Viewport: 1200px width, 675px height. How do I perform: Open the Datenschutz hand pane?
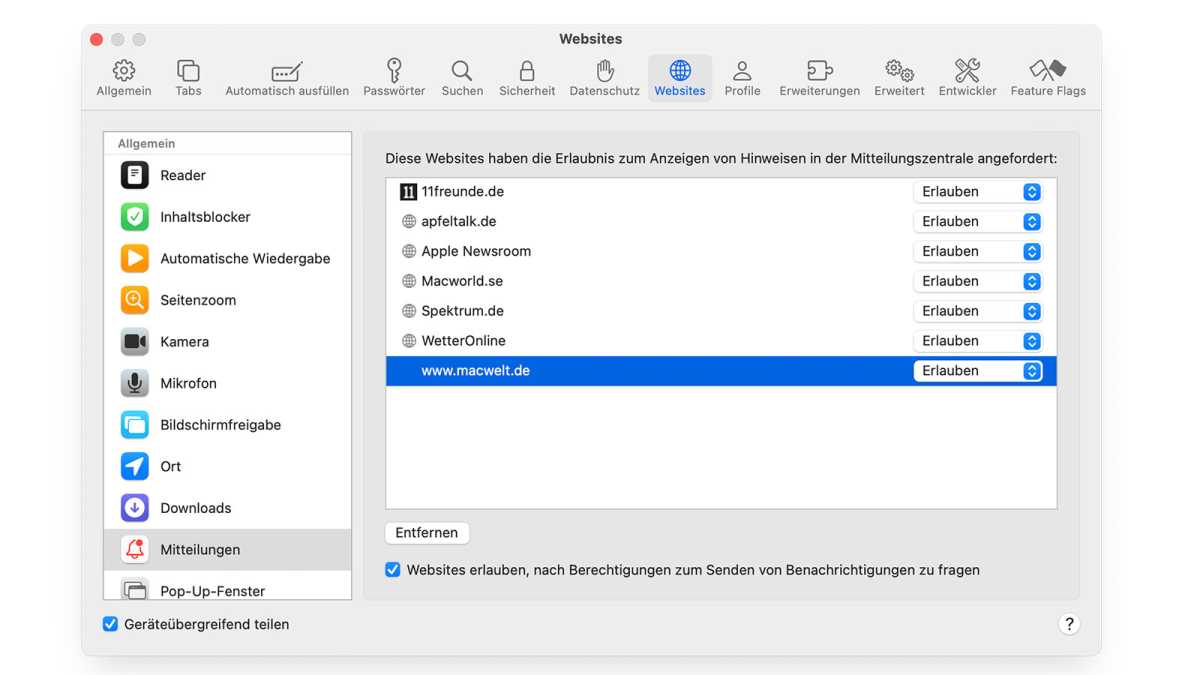604,78
